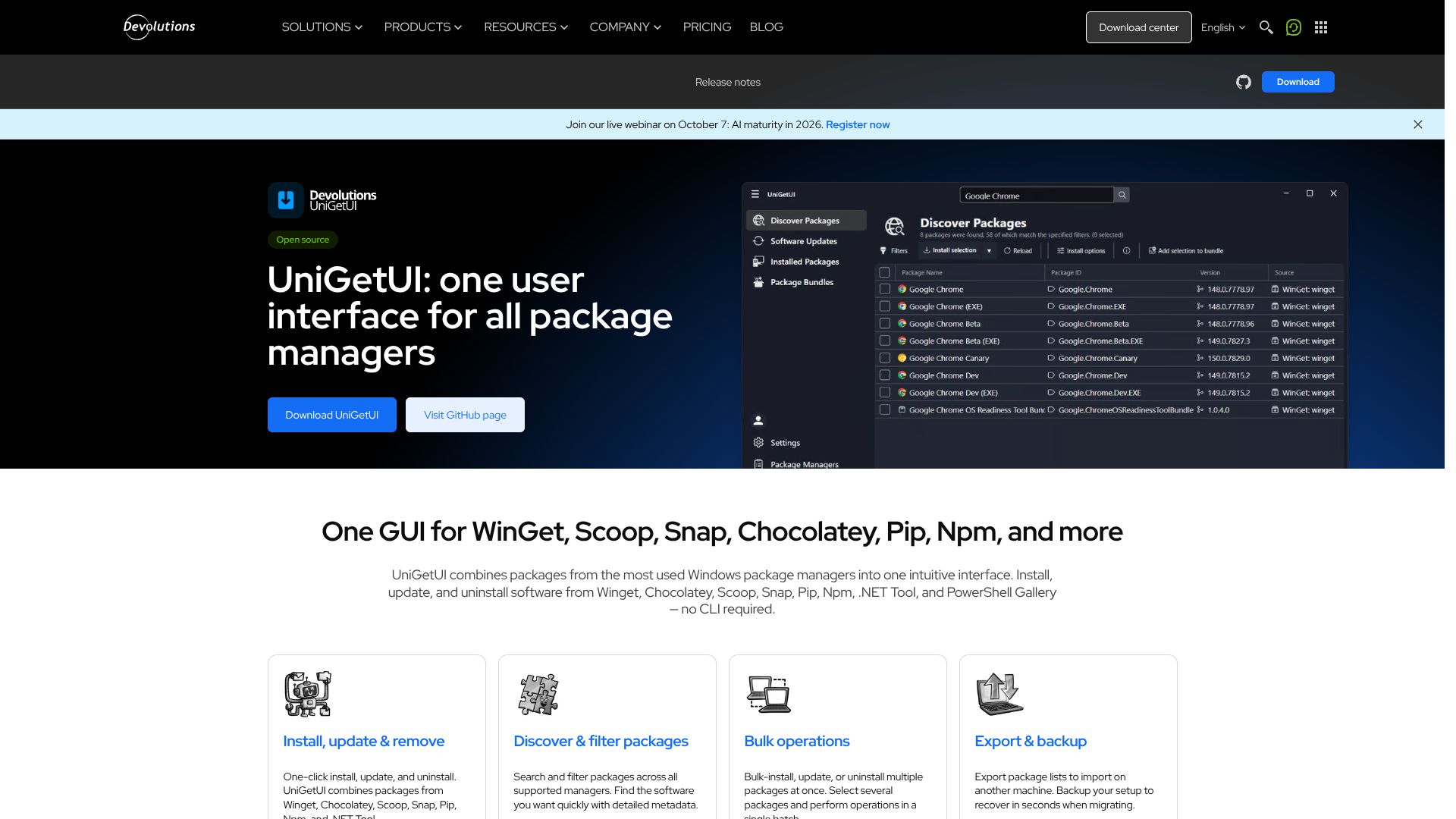Open the GitHub icon beside Download
Image resolution: width=1456 pixels, height=819 pixels.
point(1244,82)
